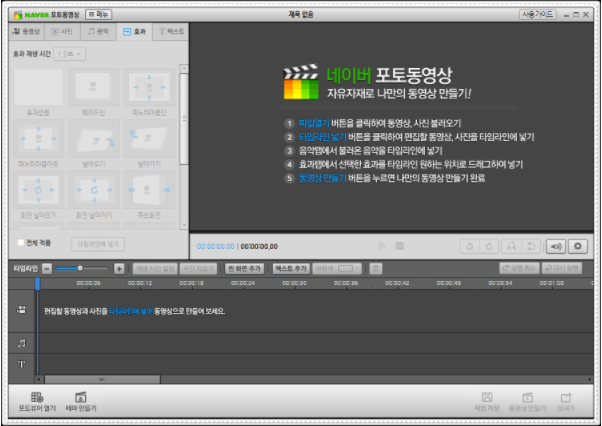Play the preview video
602x426 pixels.
coord(382,246)
